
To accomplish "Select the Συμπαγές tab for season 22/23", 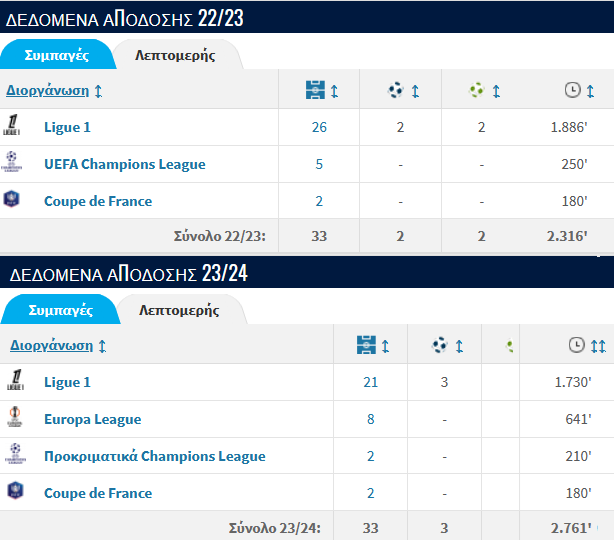I will [57, 55].
